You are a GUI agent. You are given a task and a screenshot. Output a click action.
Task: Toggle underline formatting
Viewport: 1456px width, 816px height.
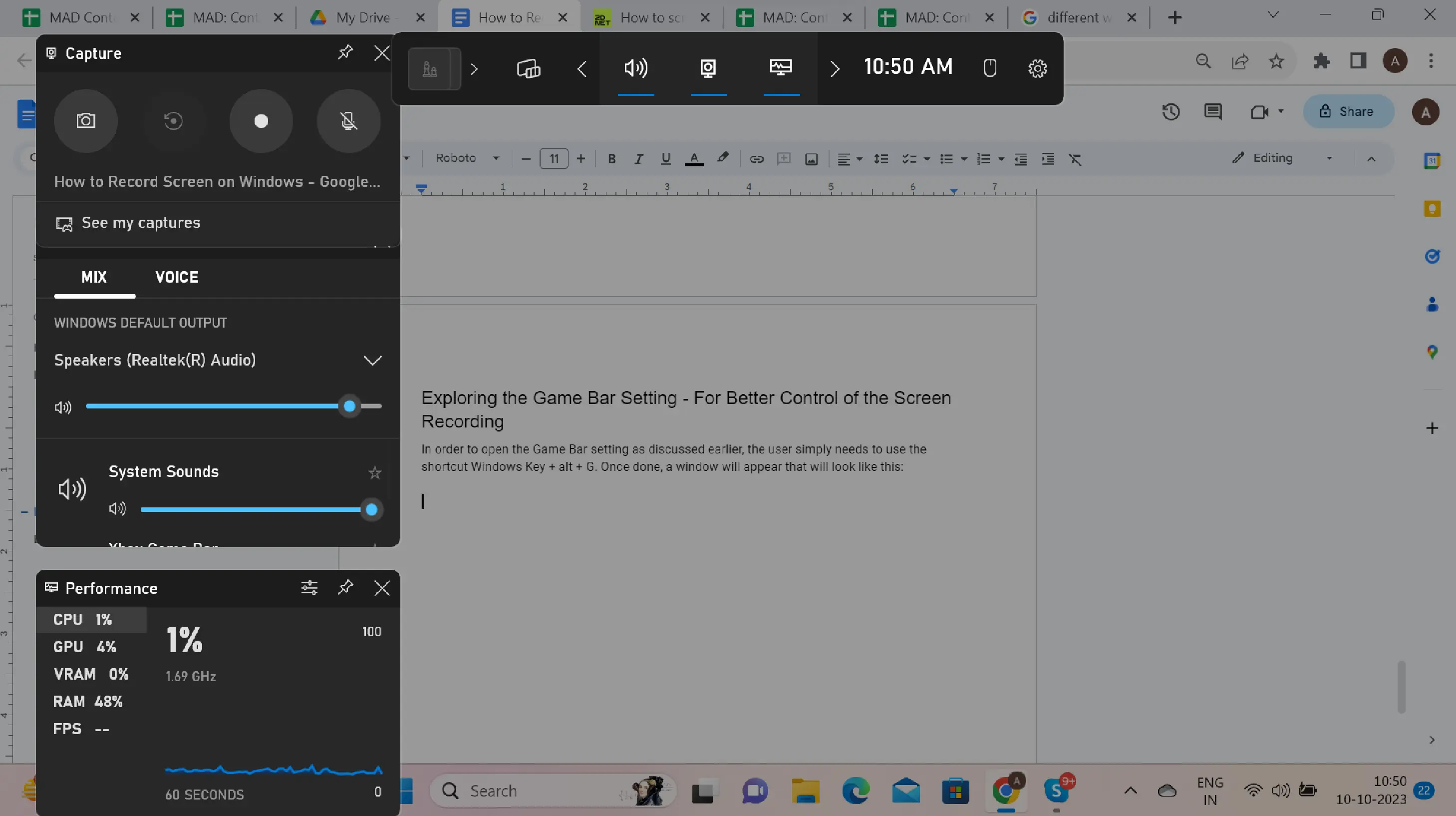(666, 159)
